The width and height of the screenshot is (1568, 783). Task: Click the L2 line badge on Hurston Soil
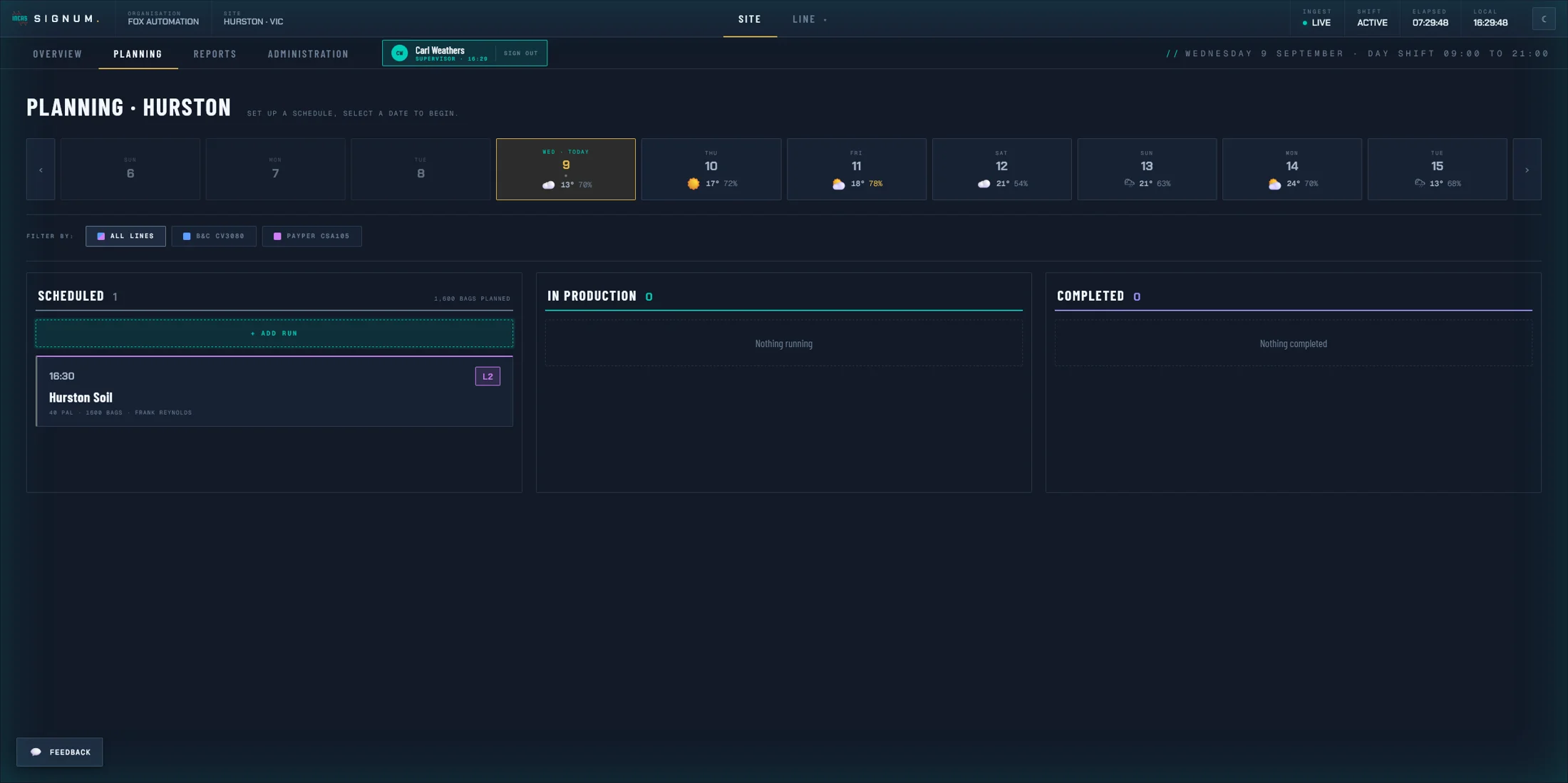pyautogui.click(x=488, y=376)
